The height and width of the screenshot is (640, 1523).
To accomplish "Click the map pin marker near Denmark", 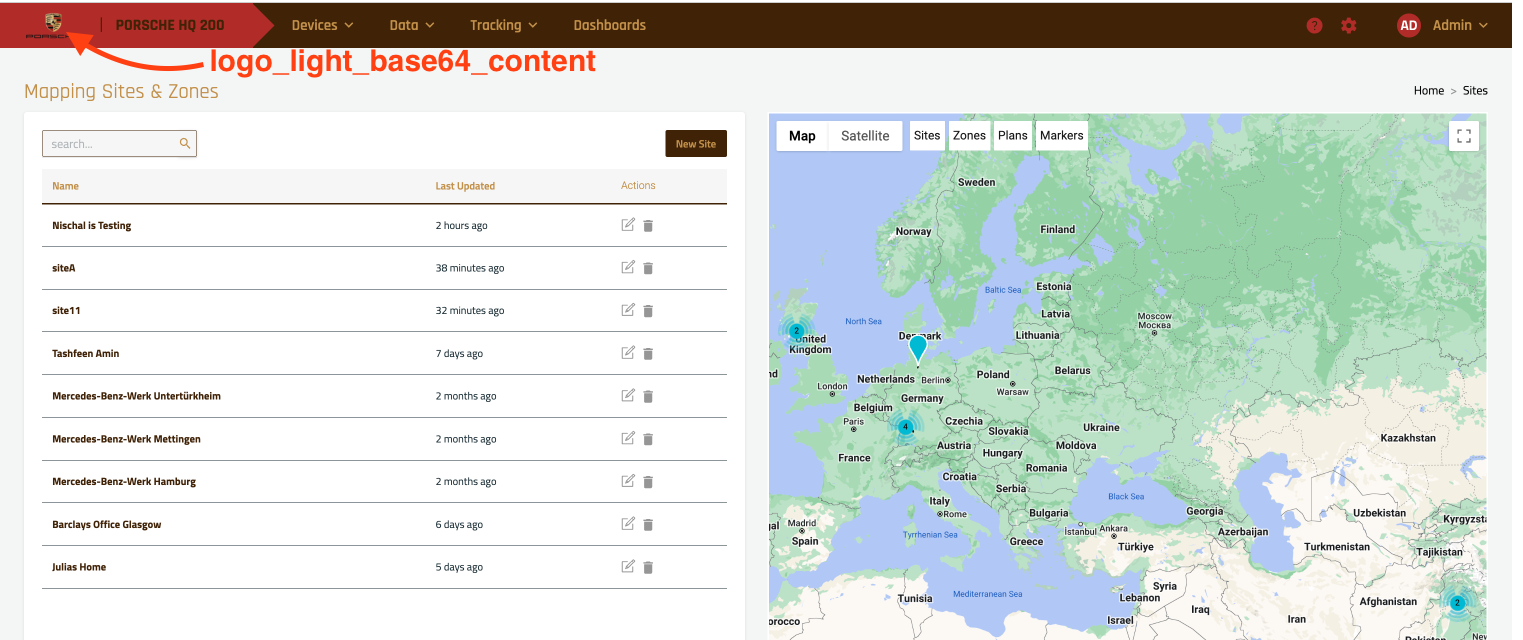I will pyautogui.click(x=918, y=347).
